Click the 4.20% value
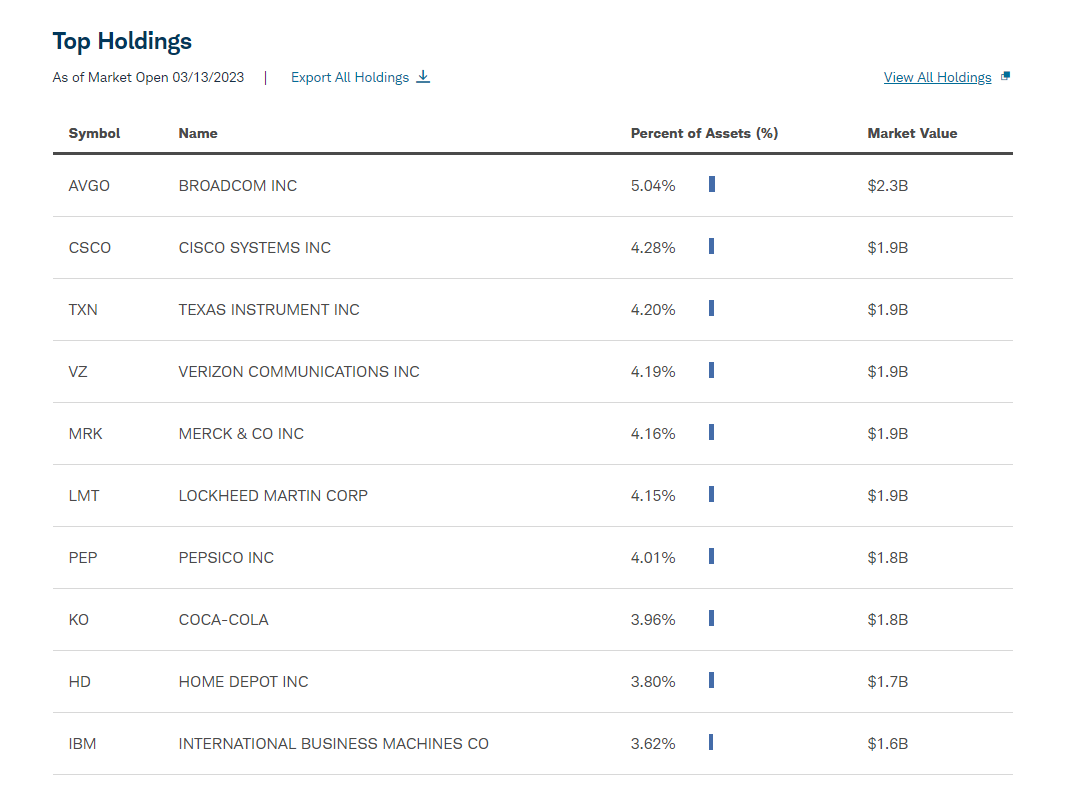 (x=653, y=309)
